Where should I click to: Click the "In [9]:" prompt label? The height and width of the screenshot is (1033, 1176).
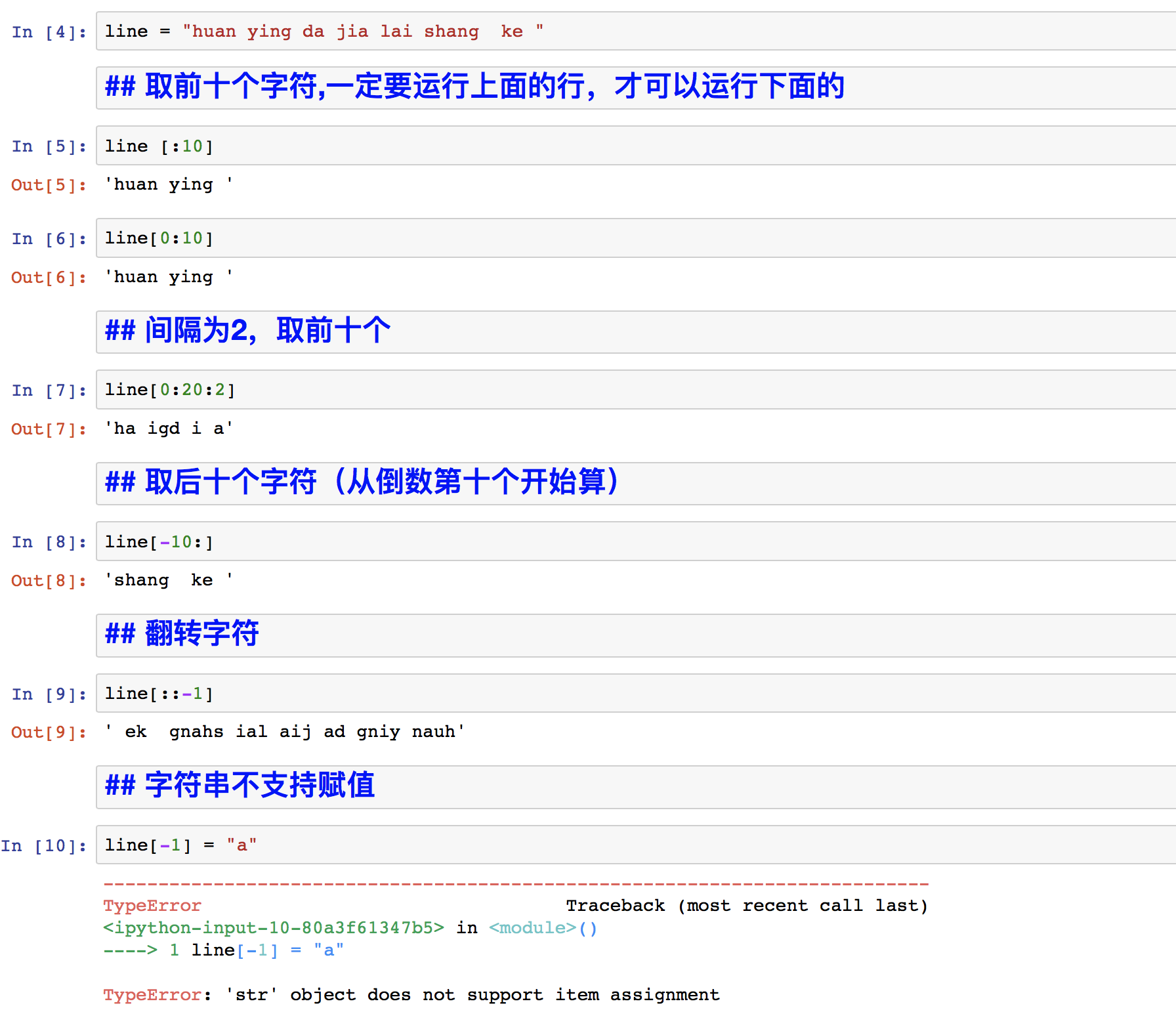click(x=49, y=694)
